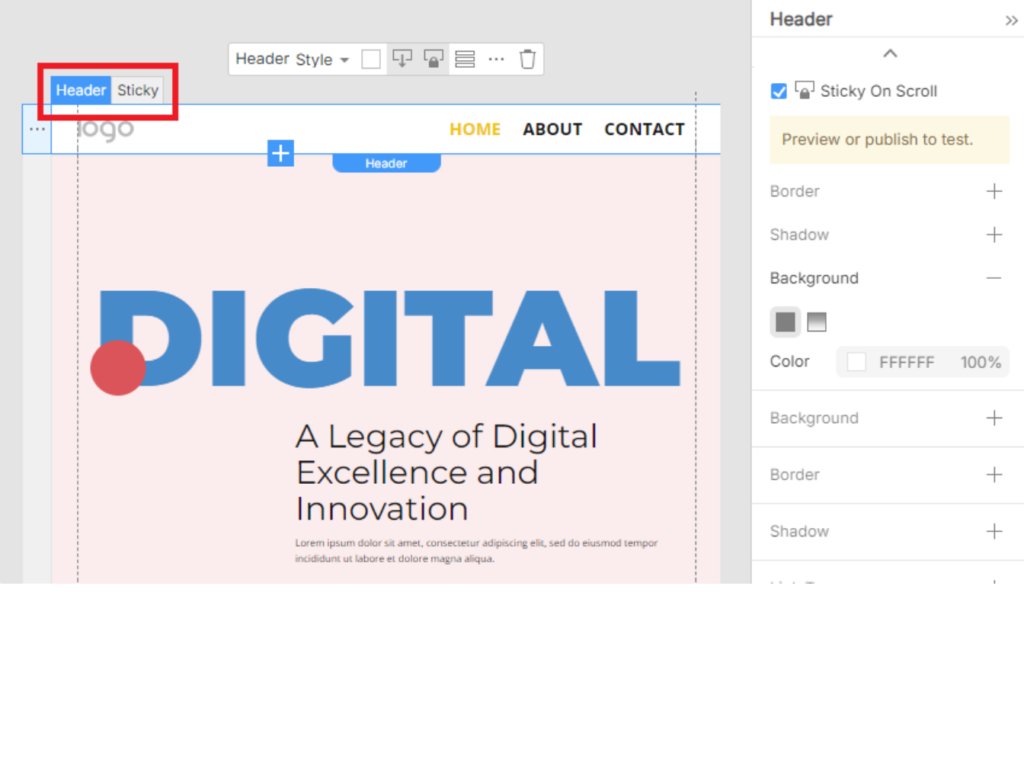1024x762 pixels.
Task: Select the Sticky tab label
Action: coord(138,90)
